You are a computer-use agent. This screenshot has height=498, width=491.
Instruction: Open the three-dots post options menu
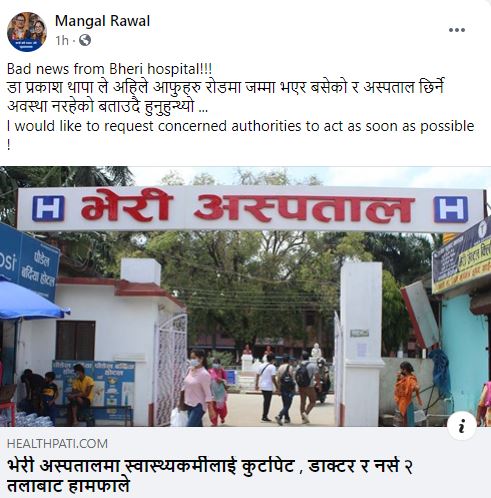[456, 30]
